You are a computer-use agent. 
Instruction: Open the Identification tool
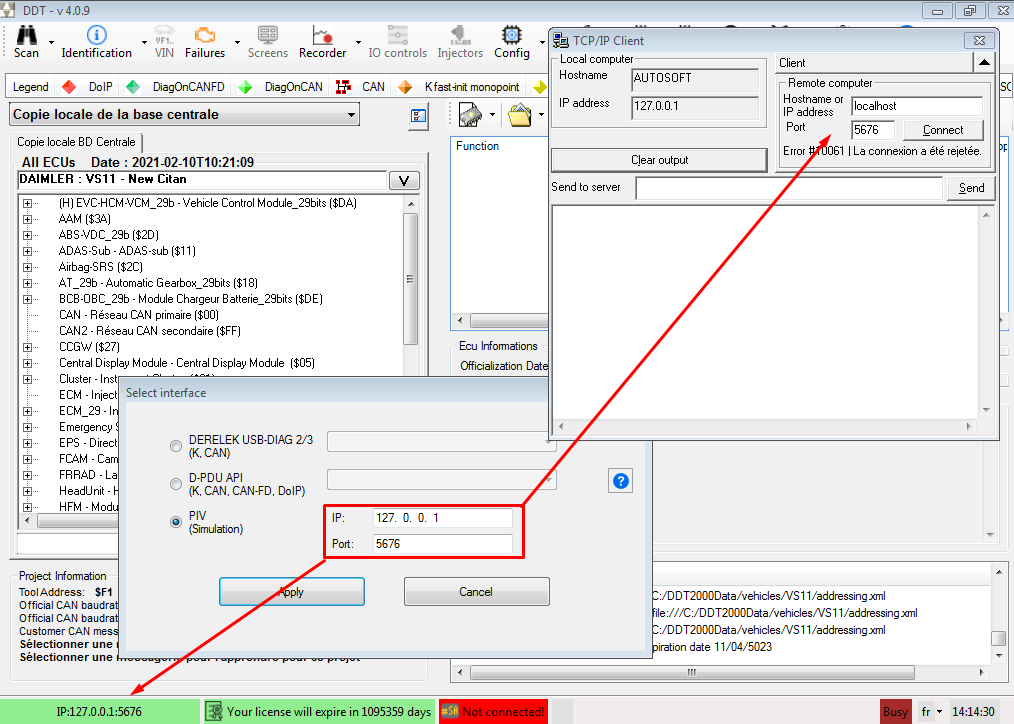pos(96,36)
